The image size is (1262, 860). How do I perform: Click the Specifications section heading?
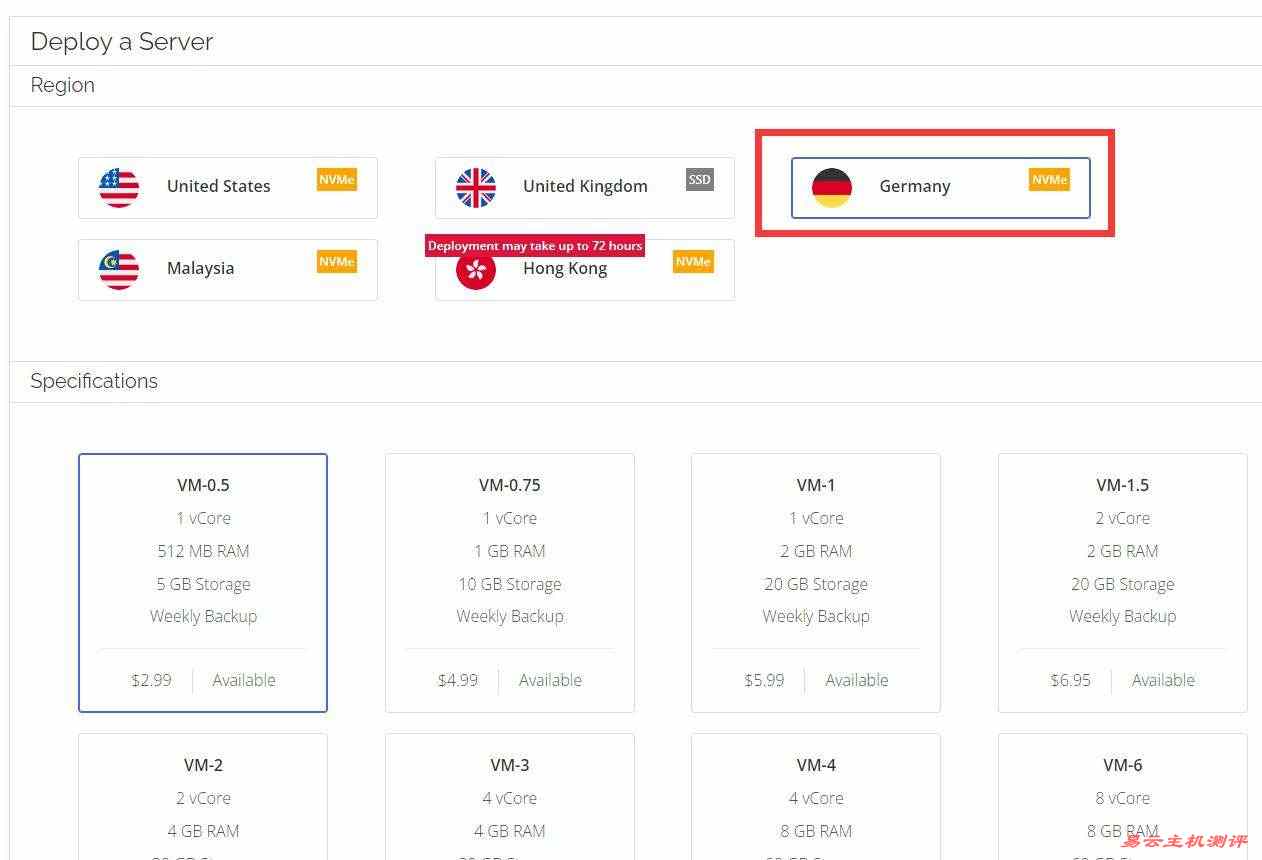point(94,381)
